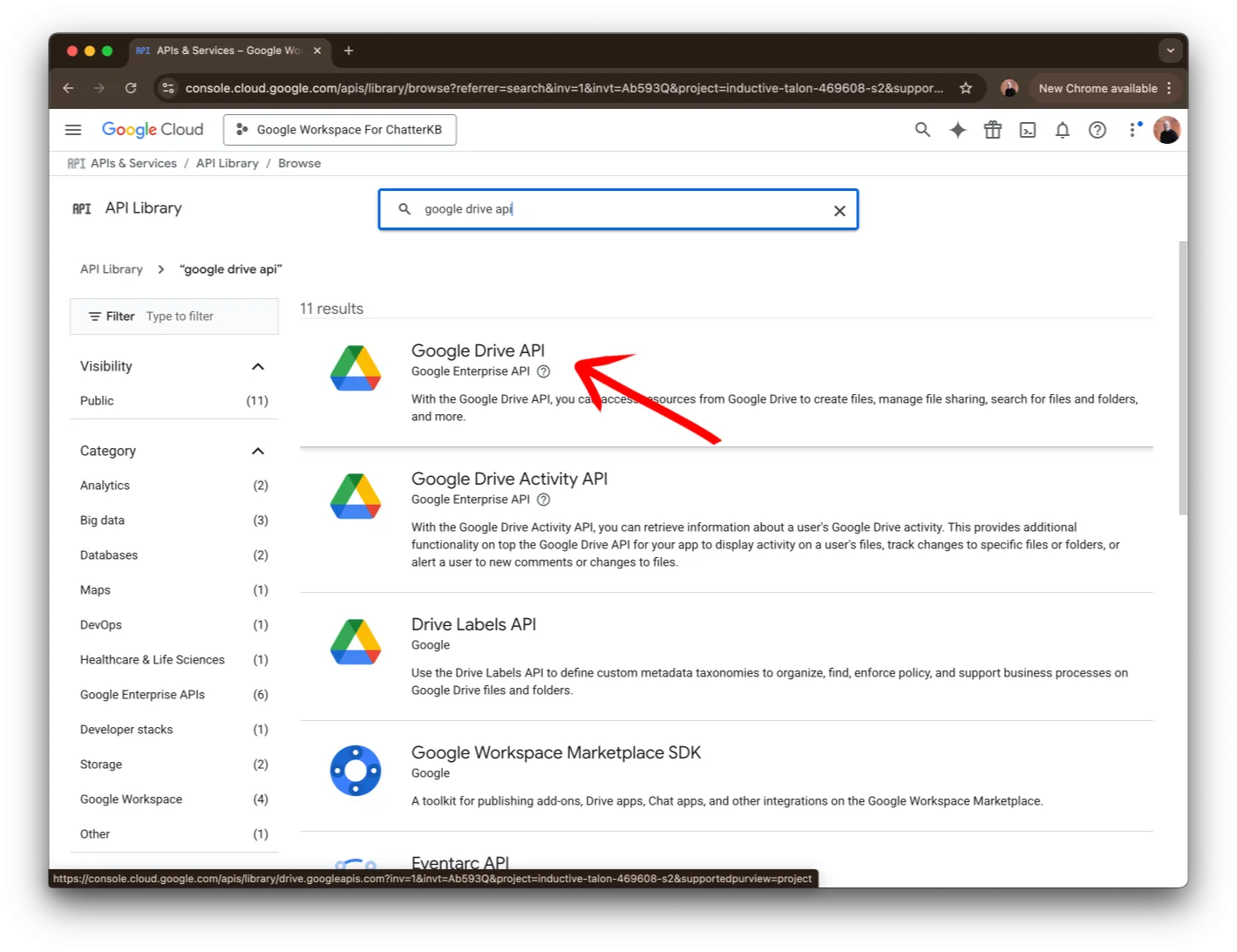Click the Google Drive API product logo

coord(356,368)
